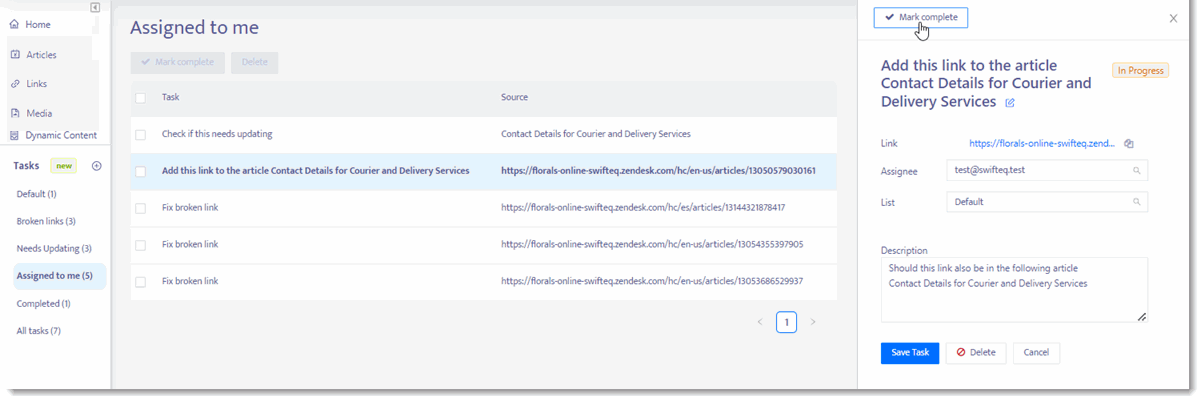
Task: Click Mark complete in the task panel
Action: [x=921, y=18]
